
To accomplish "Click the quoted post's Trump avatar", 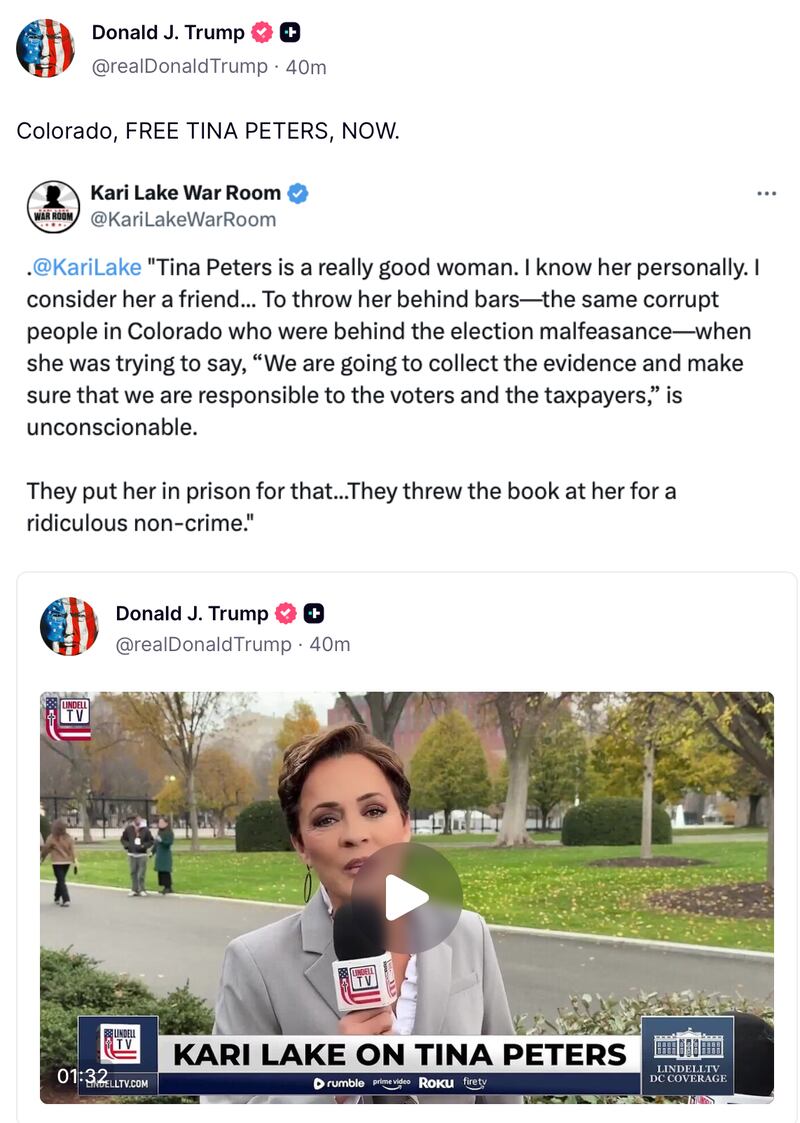I will tap(69, 627).
